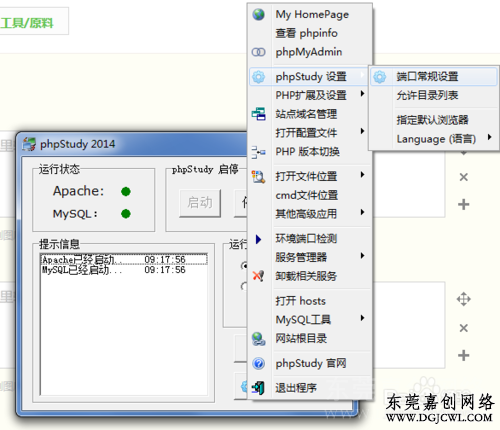Open phpMyAdmin from the menu
The height and width of the screenshot is (430, 500).
(311, 52)
